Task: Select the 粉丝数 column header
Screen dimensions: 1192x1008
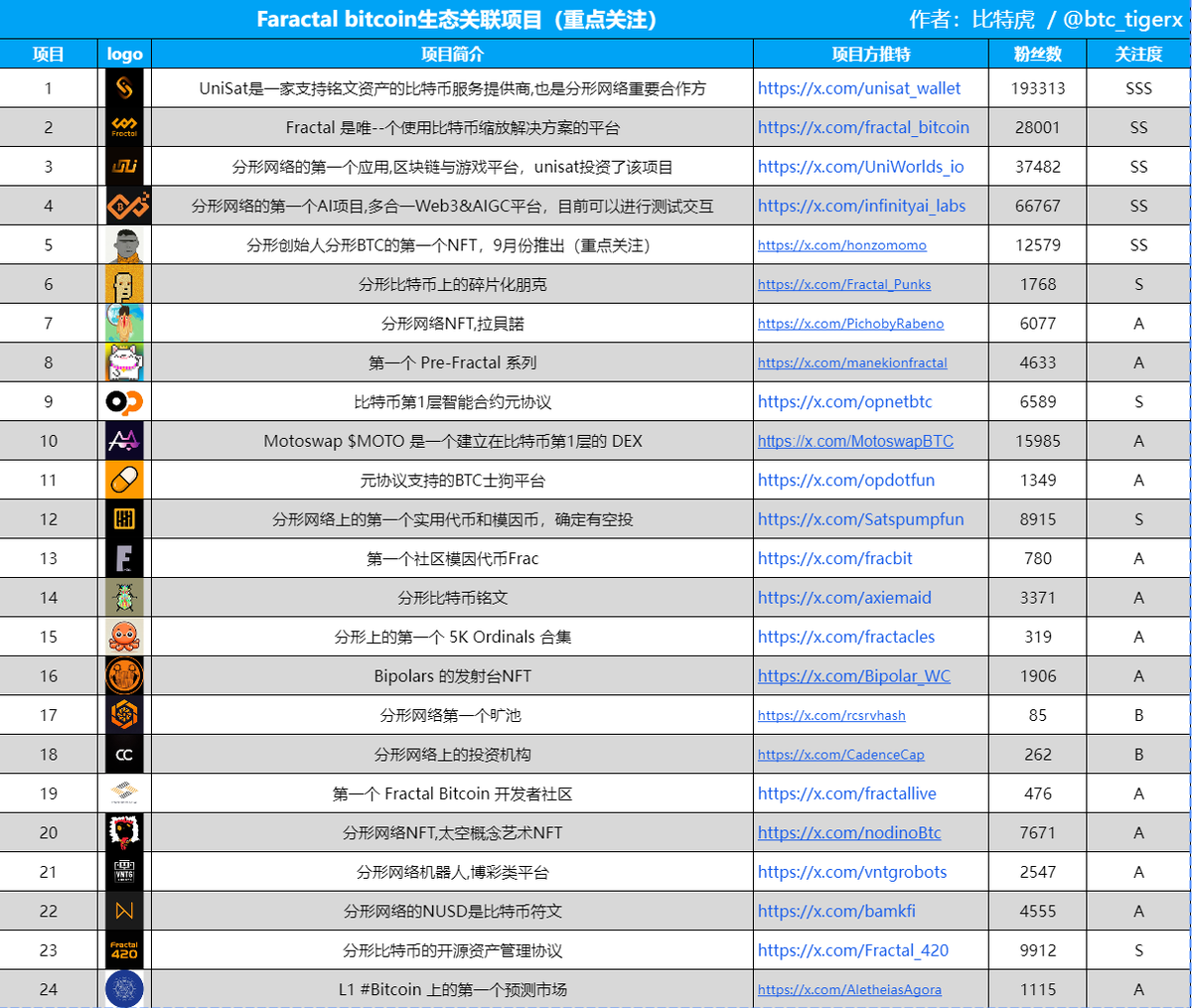Action: click(1038, 54)
